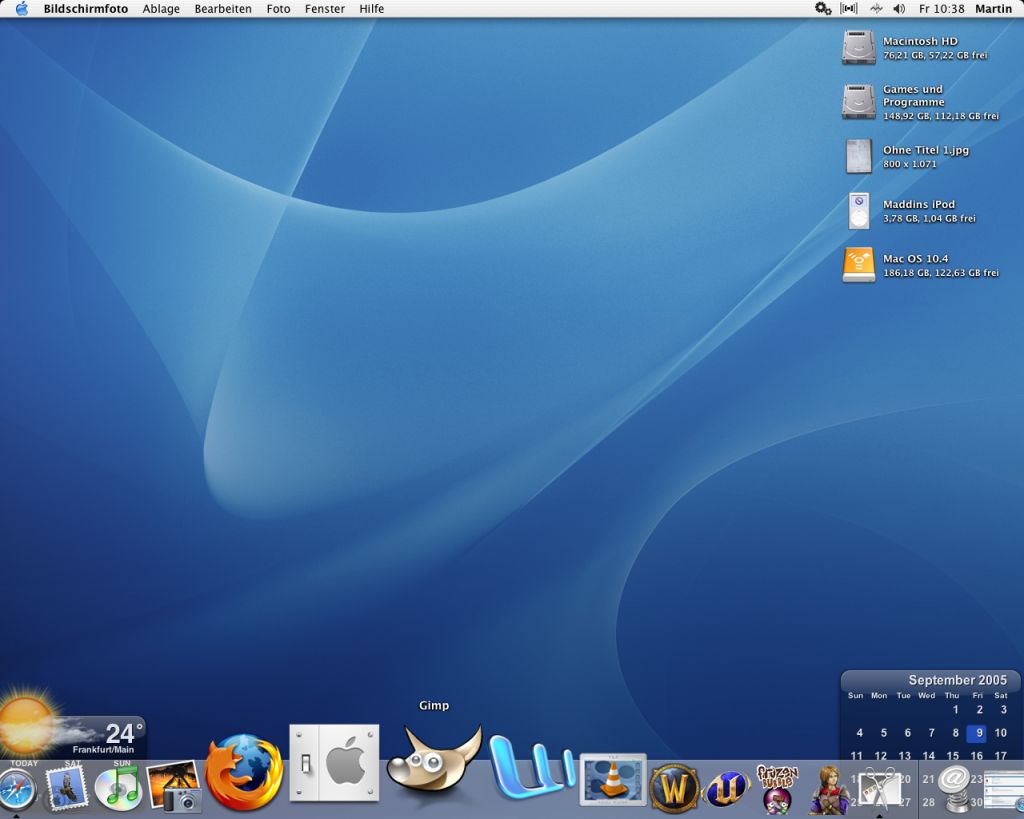
Task: Click the sun icon on weather widget
Action: 27,724
